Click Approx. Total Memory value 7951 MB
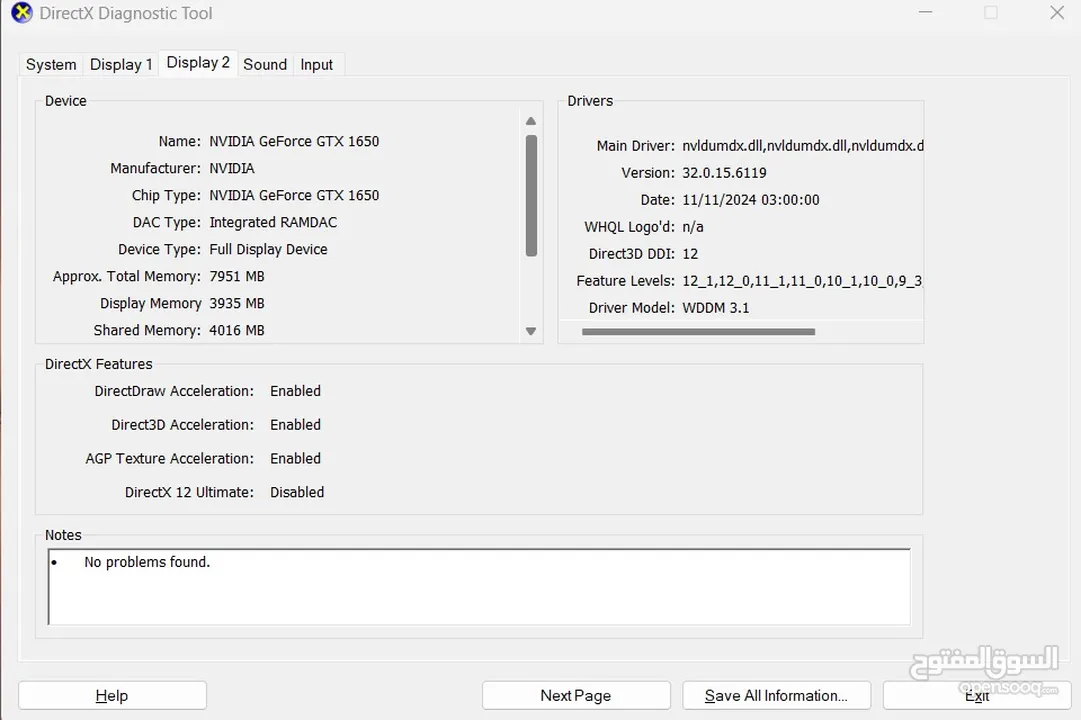 [237, 277]
